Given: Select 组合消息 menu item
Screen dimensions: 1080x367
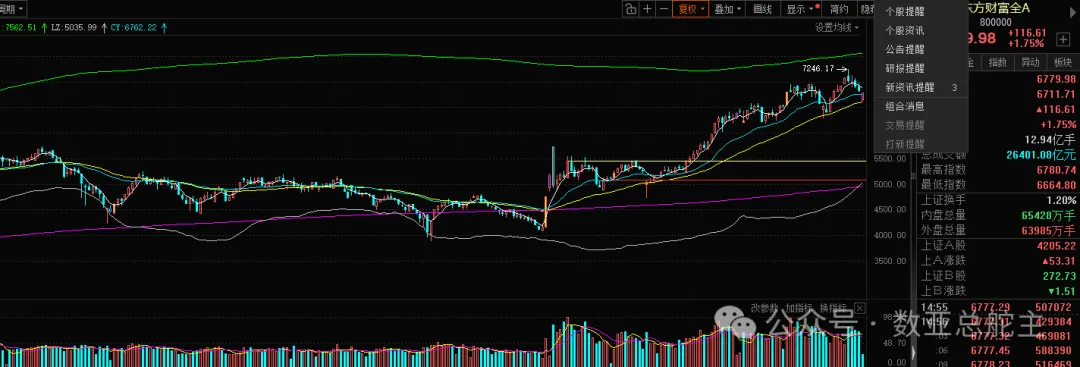Looking at the screenshot, I should point(904,107).
